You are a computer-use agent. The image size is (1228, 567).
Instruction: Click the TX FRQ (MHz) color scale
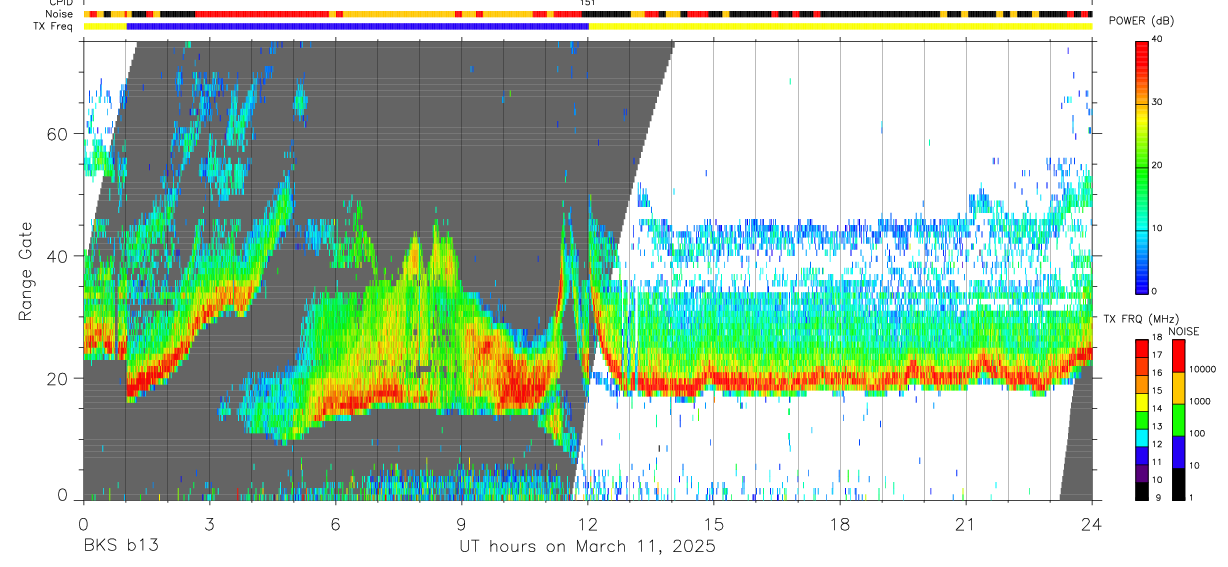[x=1142, y=420]
